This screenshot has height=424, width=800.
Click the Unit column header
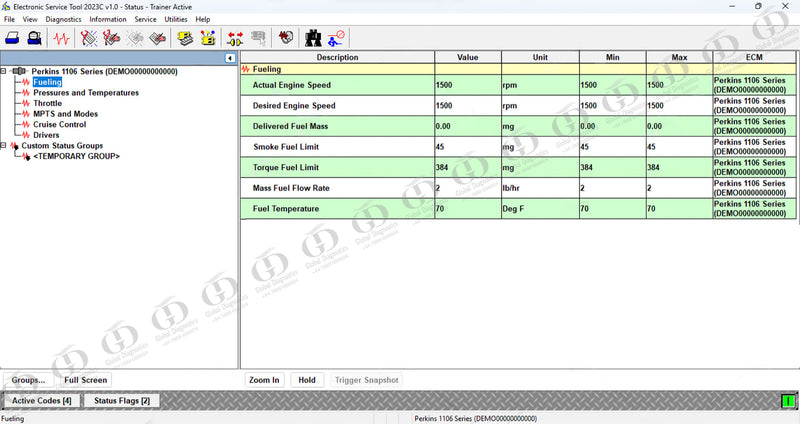click(x=540, y=57)
